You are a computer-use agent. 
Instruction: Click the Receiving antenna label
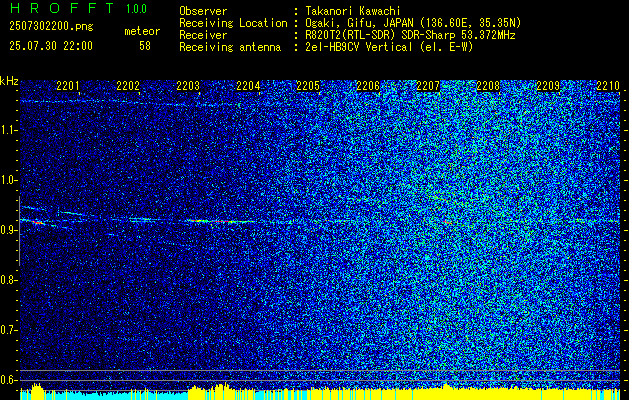click(x=230, y=47)
